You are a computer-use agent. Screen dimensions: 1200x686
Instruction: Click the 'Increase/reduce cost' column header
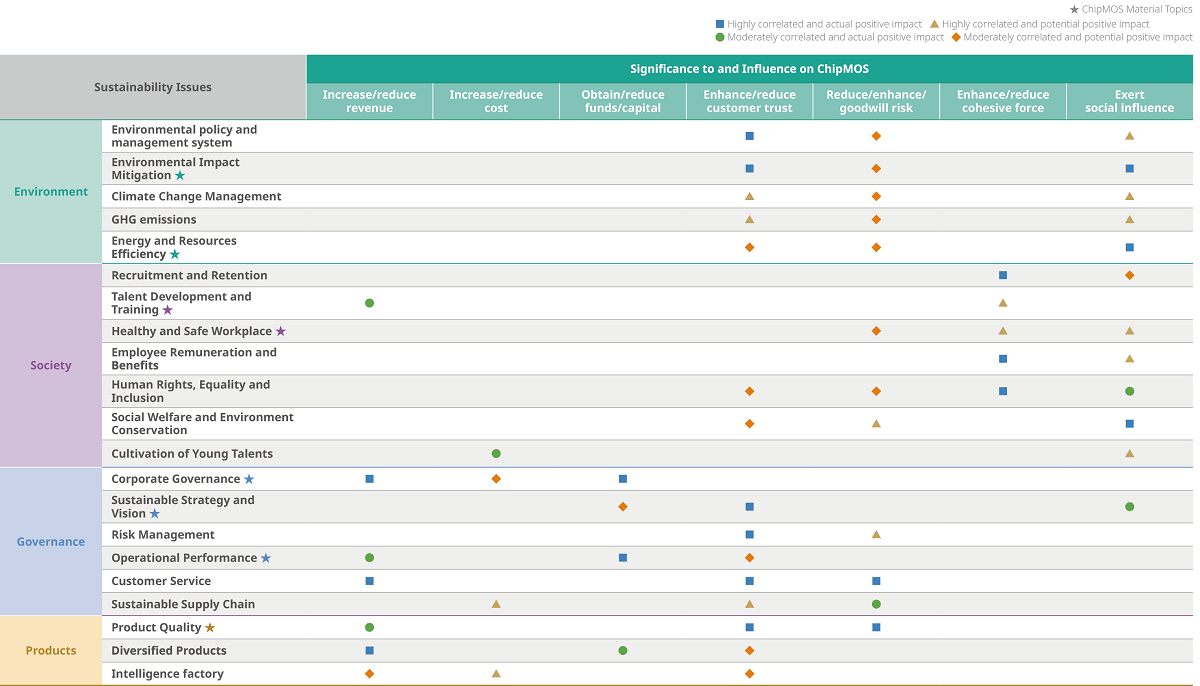pos(496,102)
